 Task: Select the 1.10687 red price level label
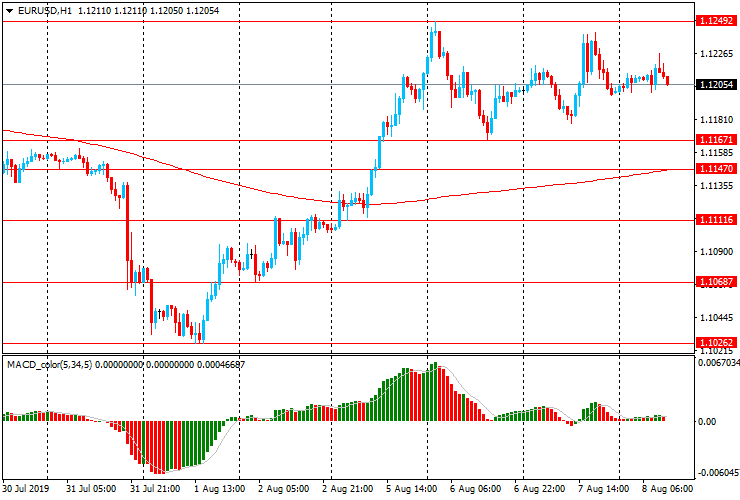716,282
